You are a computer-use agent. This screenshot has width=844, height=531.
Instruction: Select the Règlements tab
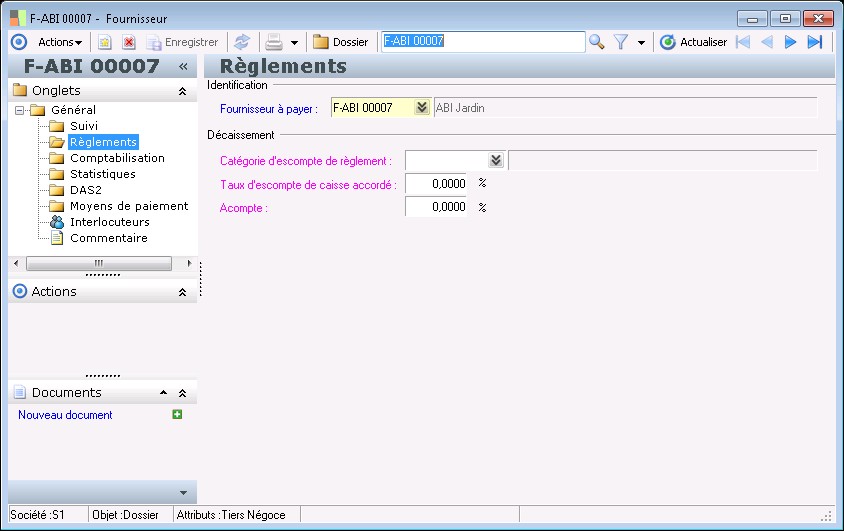[103, 142]
